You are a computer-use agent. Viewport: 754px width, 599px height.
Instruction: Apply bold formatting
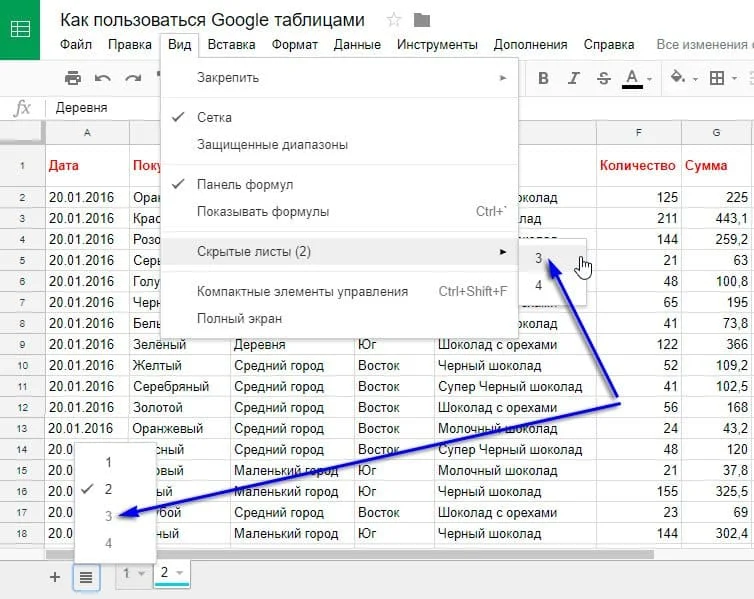543,78
